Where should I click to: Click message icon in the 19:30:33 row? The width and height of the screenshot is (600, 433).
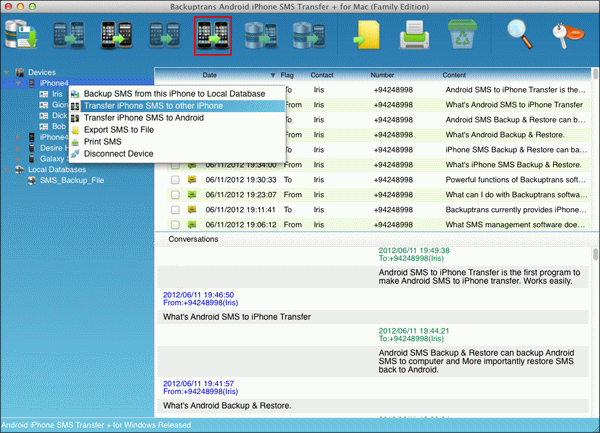[x=192, y=179]
